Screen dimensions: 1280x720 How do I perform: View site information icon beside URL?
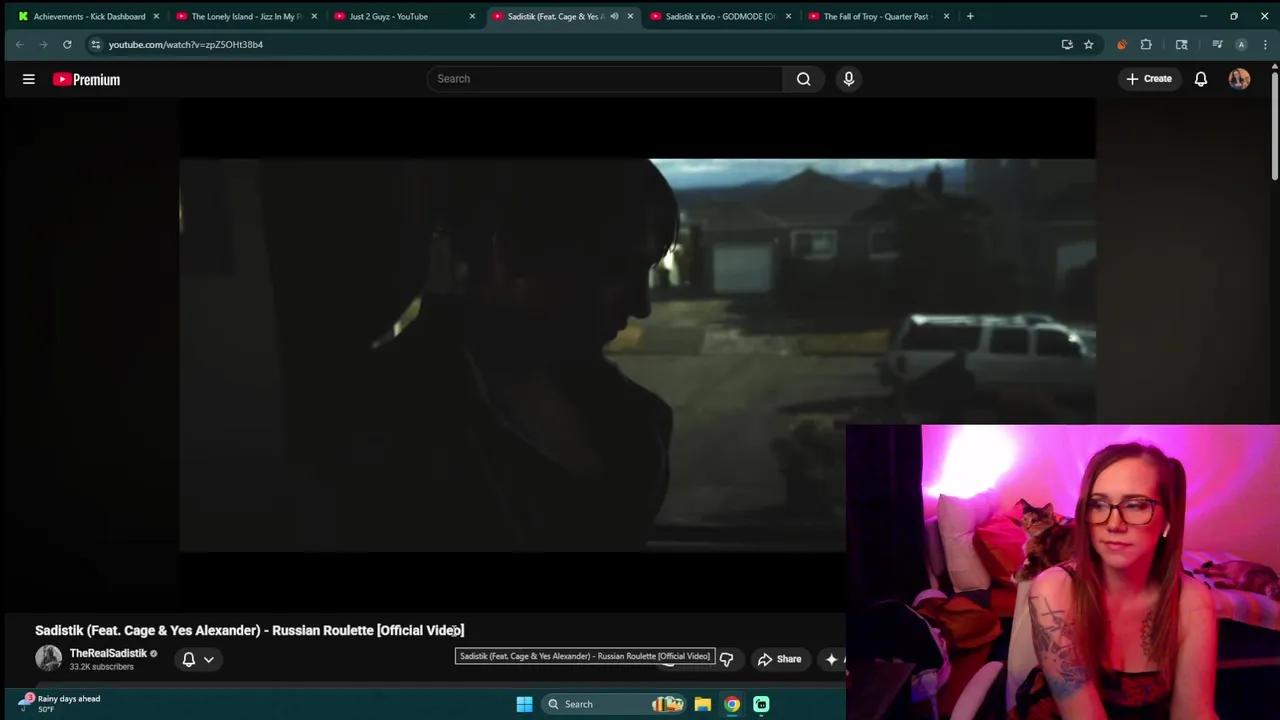click(x=95, y=44)
